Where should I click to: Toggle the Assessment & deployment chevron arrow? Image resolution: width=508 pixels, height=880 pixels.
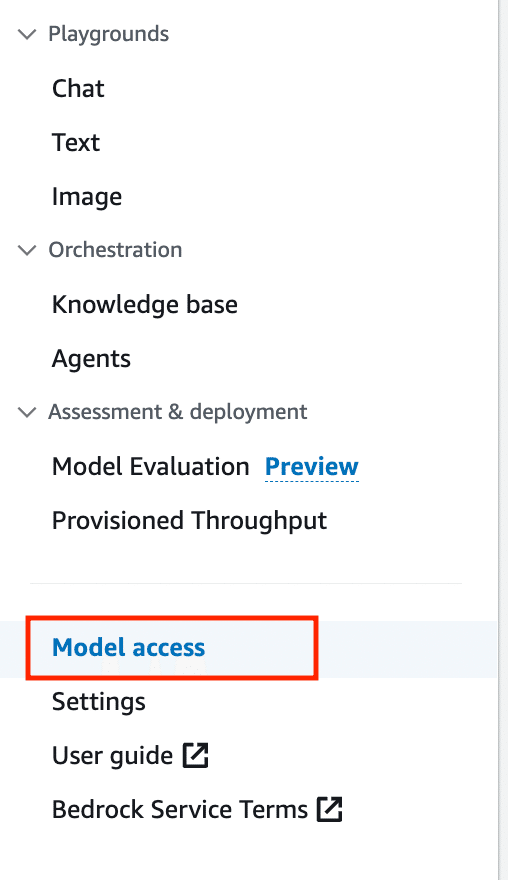point(27,412)
